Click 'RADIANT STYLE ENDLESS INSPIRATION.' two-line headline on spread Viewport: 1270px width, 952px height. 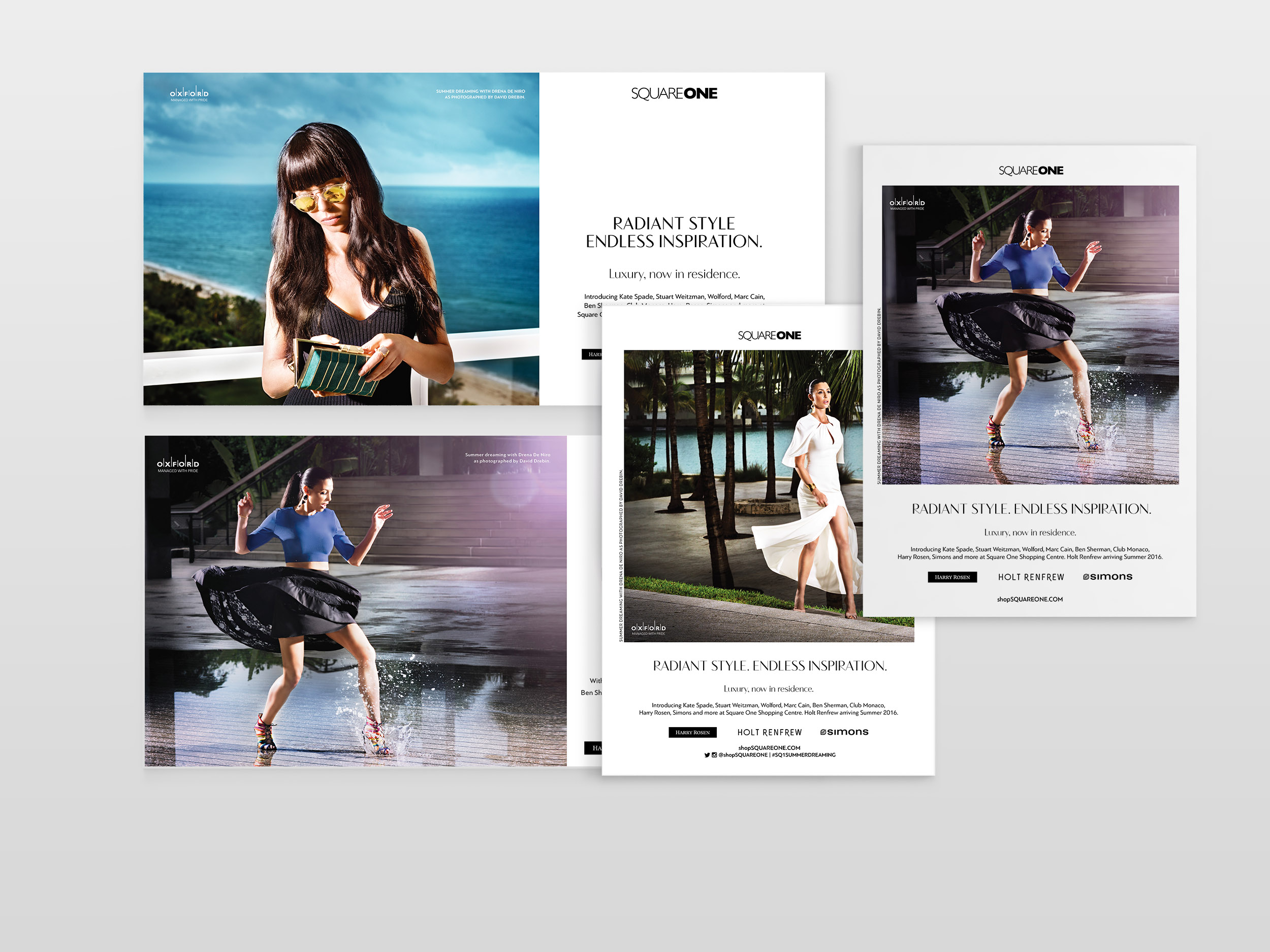click(x=674, y=233)
